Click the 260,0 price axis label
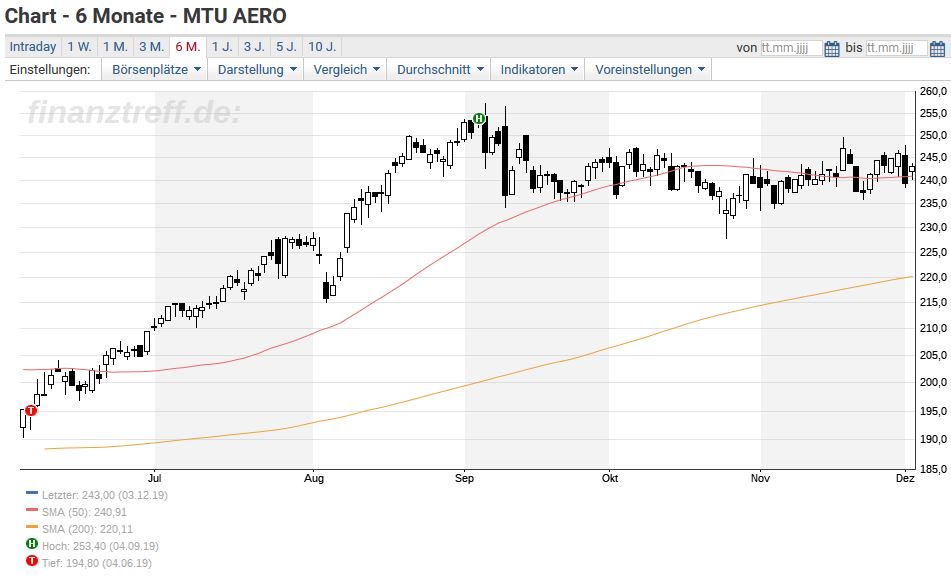951x578 pixels. (x=933, y=92)
